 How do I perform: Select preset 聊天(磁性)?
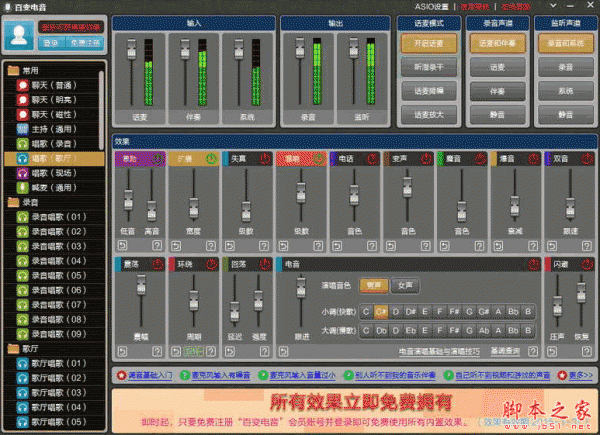(x=54, y=114)
